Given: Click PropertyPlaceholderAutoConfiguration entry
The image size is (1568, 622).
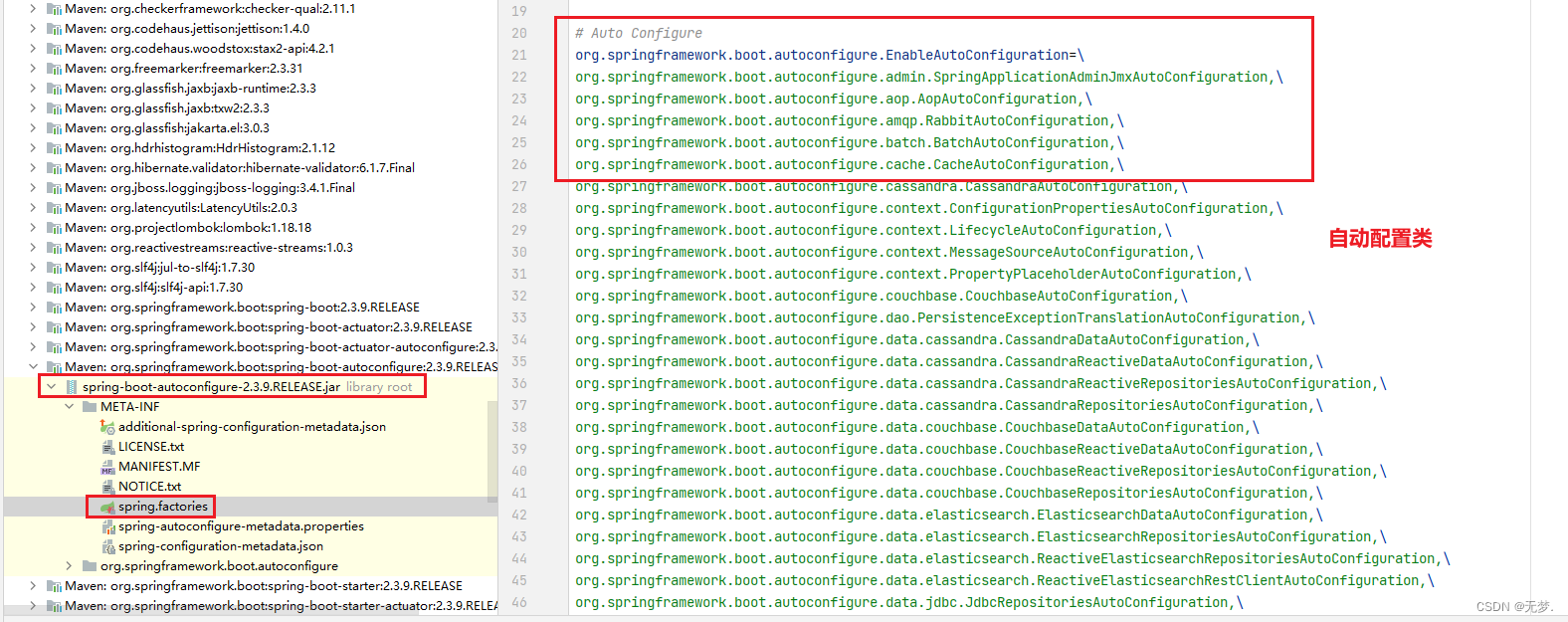Looking at the screenshot, I should [912, 274].
